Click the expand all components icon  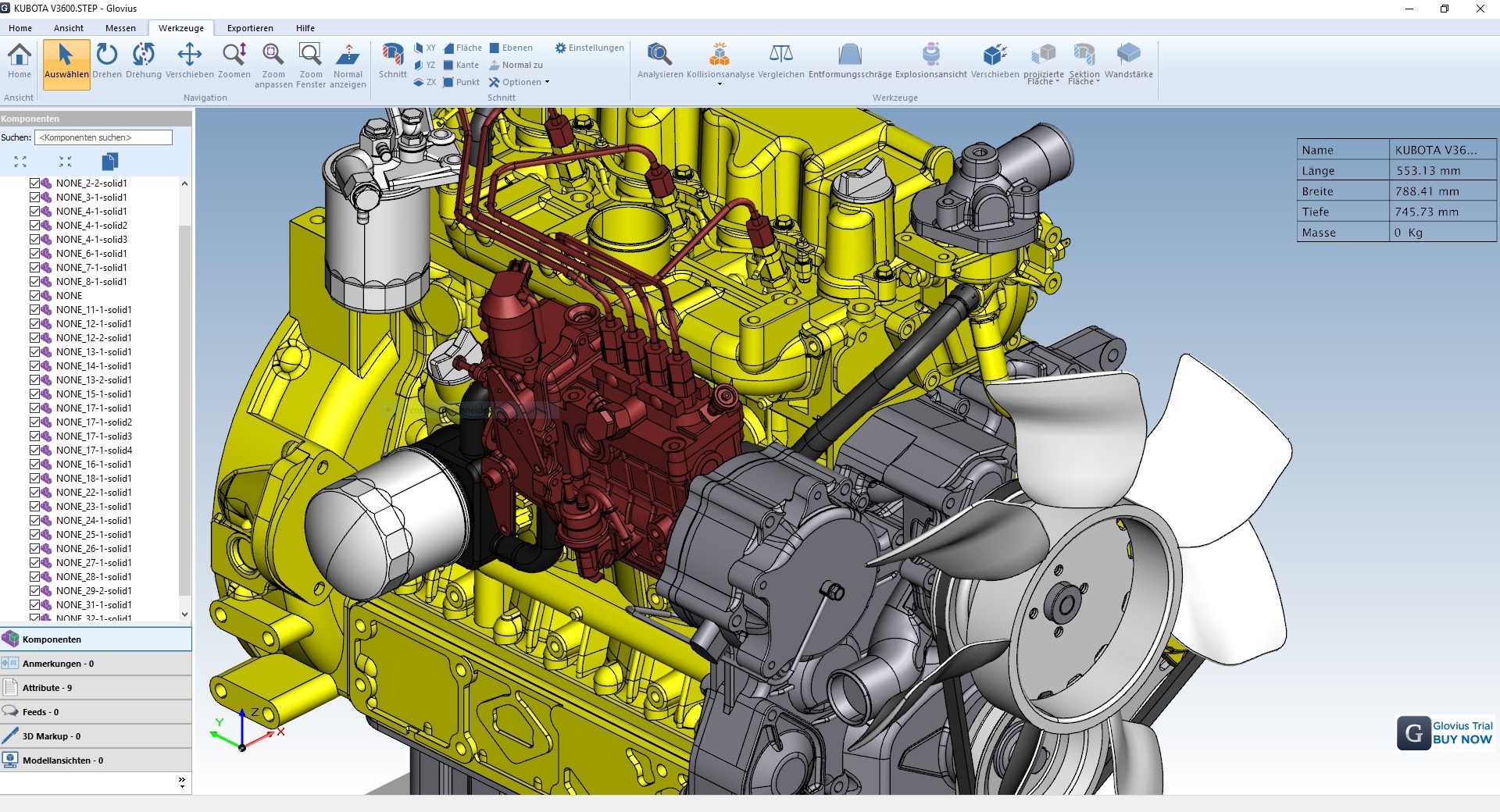20,162
